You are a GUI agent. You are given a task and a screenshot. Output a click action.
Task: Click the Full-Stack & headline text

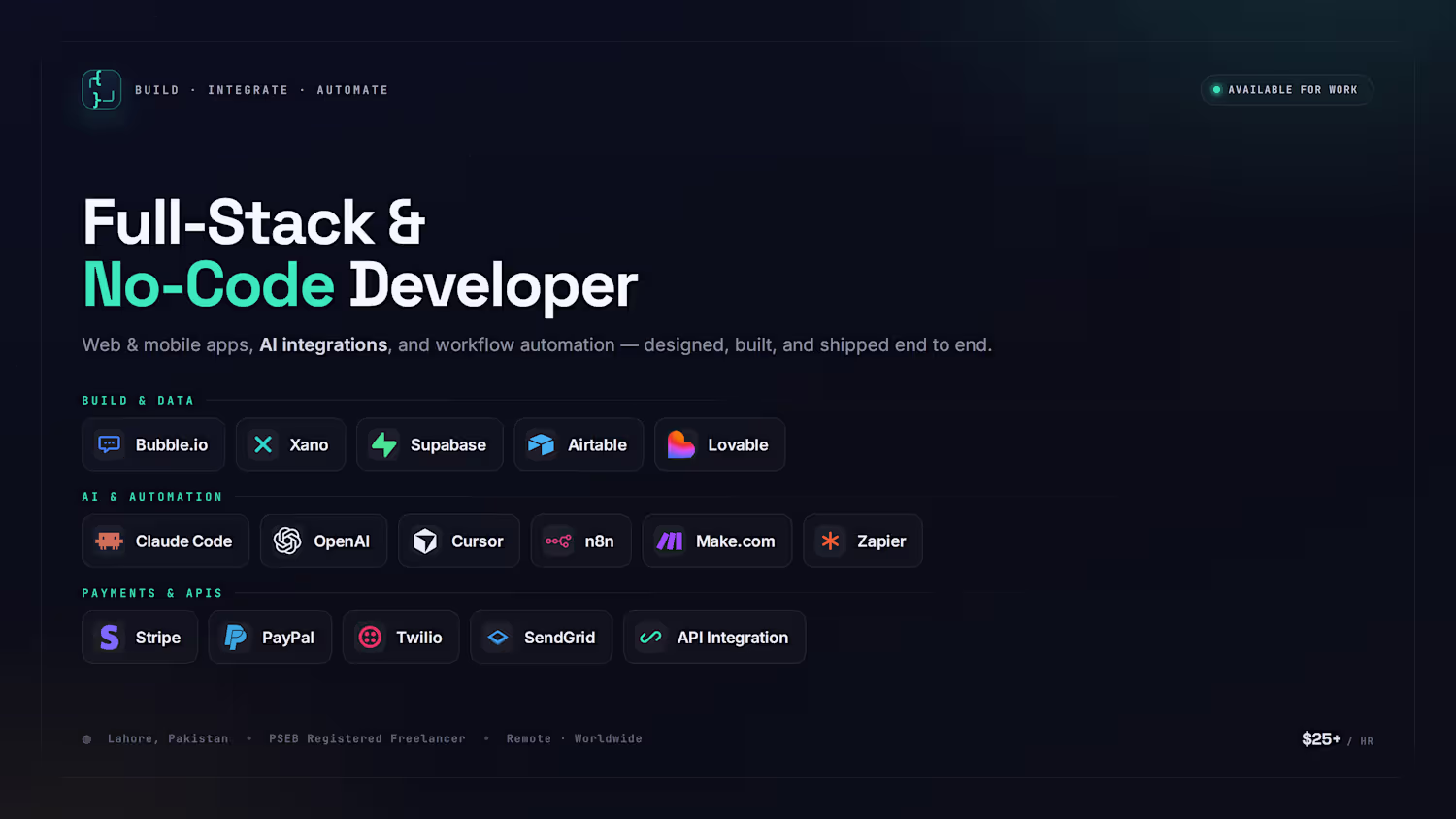coord(254,221)
